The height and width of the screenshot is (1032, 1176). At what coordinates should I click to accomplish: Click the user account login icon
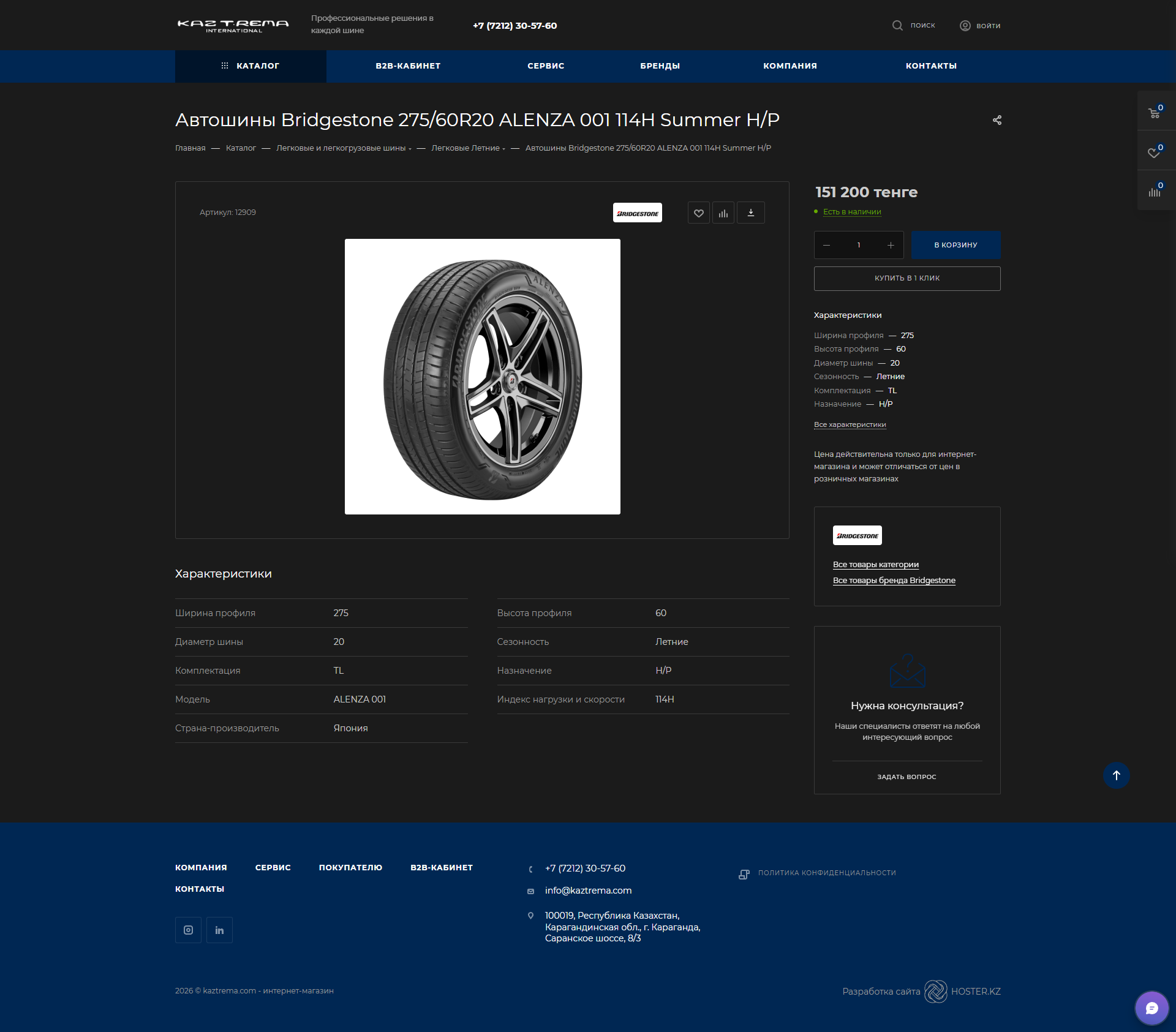pos(965,25)
